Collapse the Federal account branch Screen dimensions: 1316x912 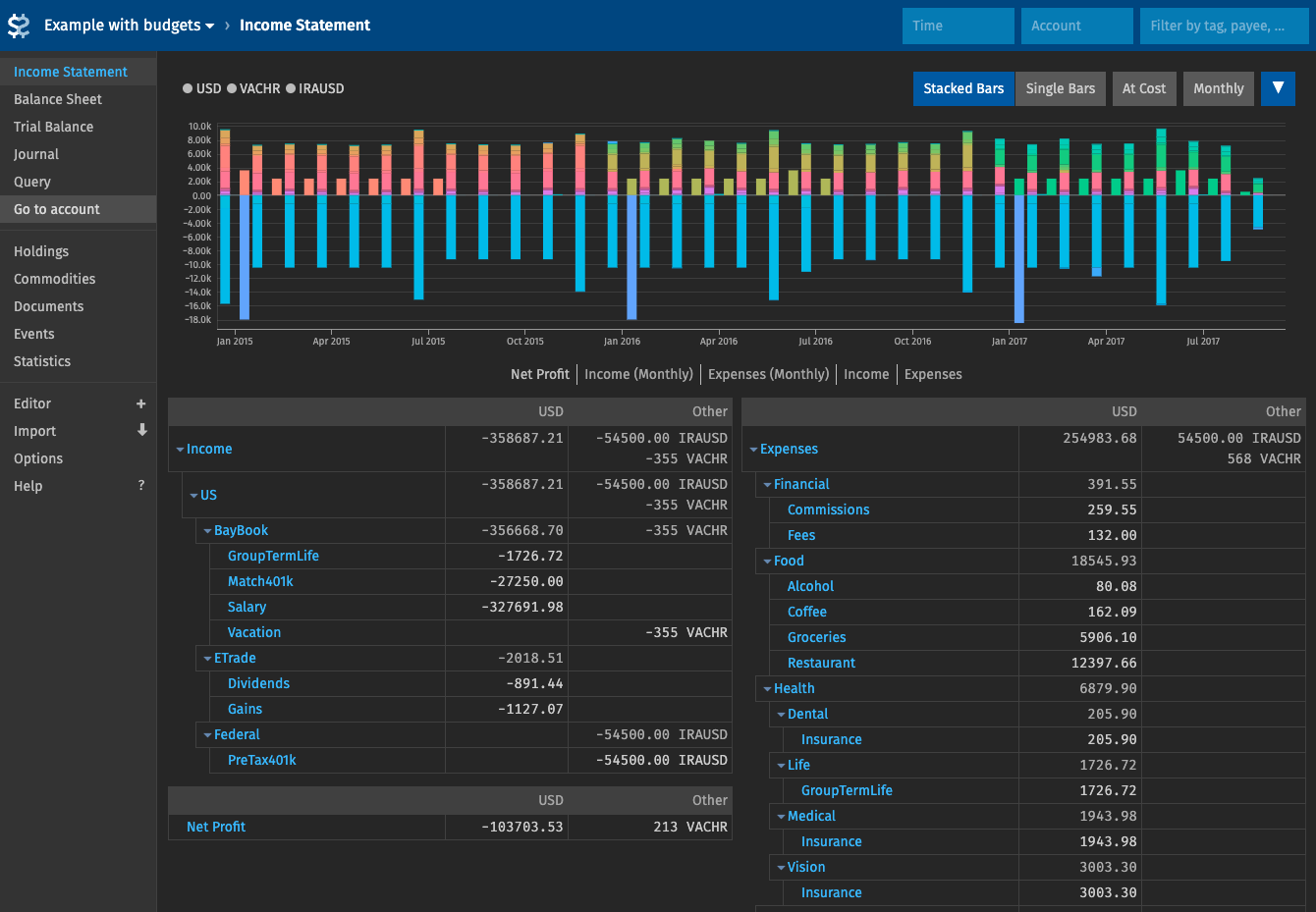[x=208, y=735]
